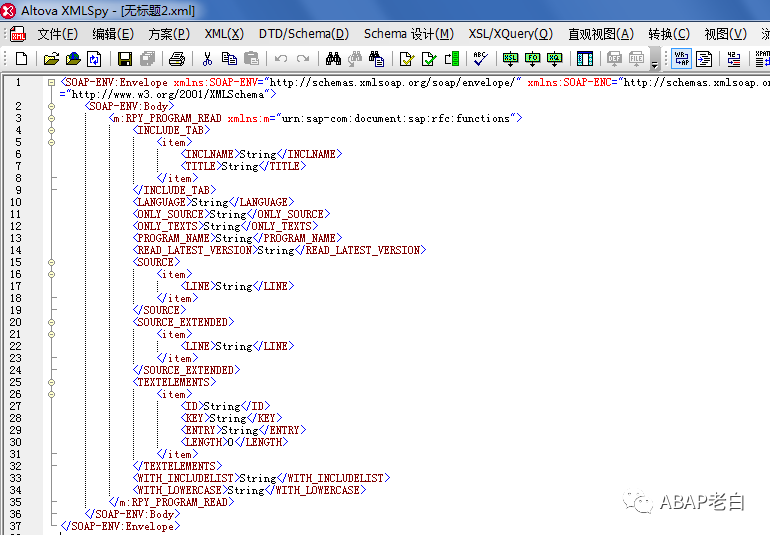The width and height of the screenshot is (770, 535).
Task: Collapse the SOURCE_EXTENDED node on line 20
Action: coord(52,322)
